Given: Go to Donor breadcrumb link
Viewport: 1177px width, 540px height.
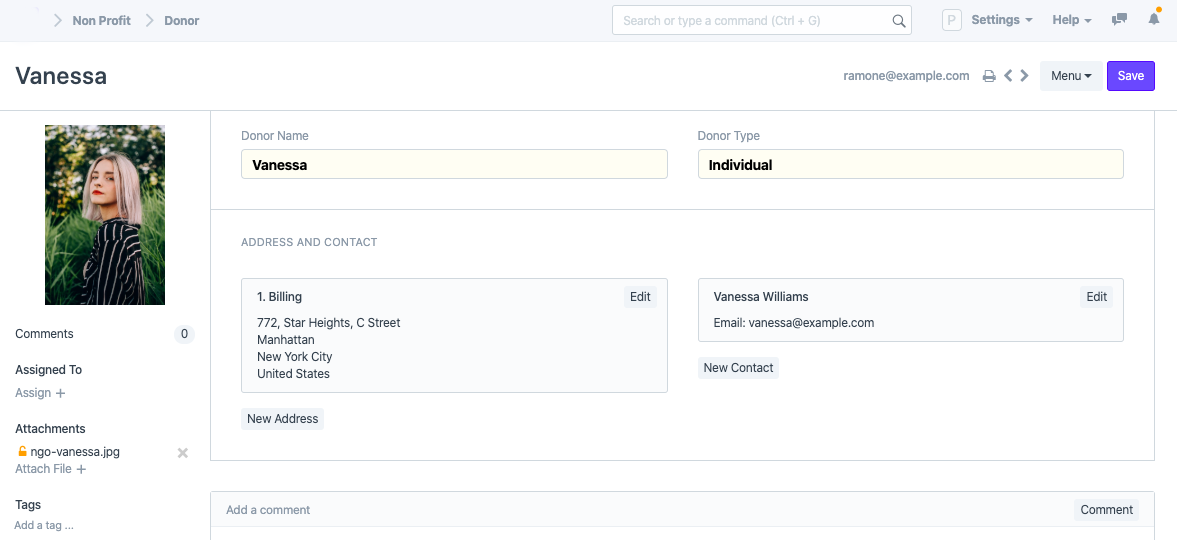Looking at the screenshot, I should coord(182,20).
